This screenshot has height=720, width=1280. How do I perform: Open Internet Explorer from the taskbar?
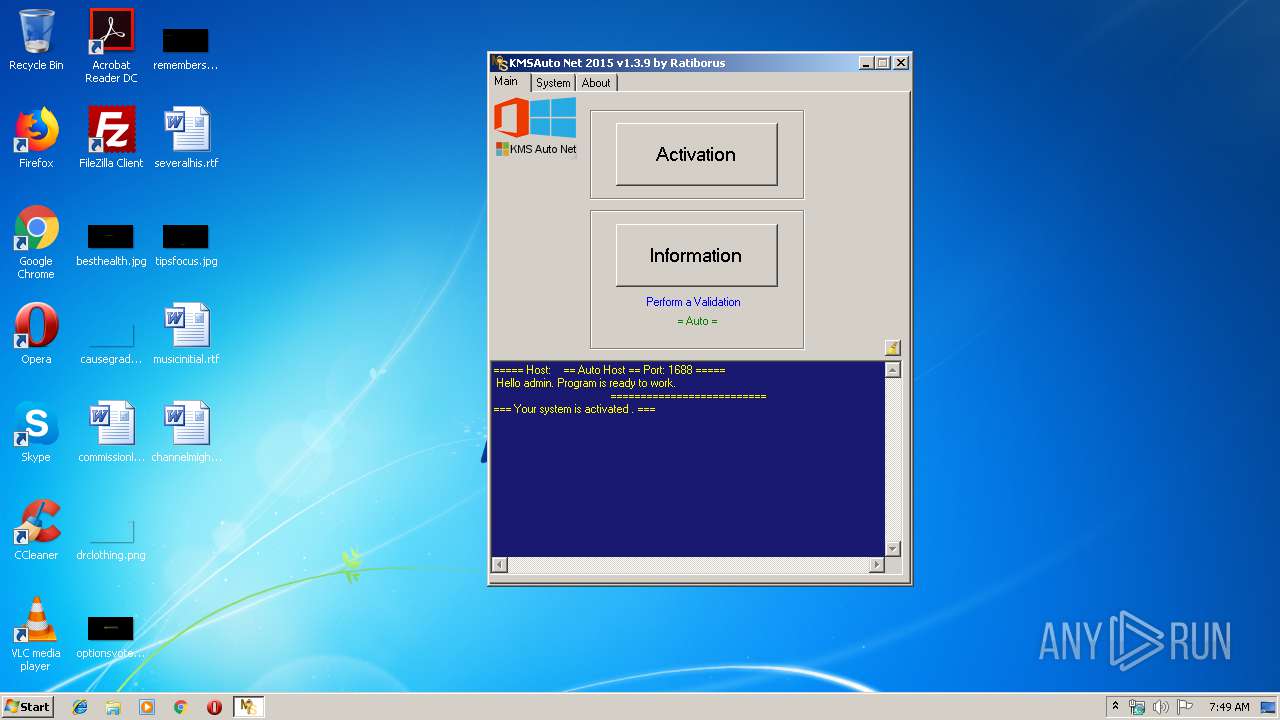pos(80,707)
